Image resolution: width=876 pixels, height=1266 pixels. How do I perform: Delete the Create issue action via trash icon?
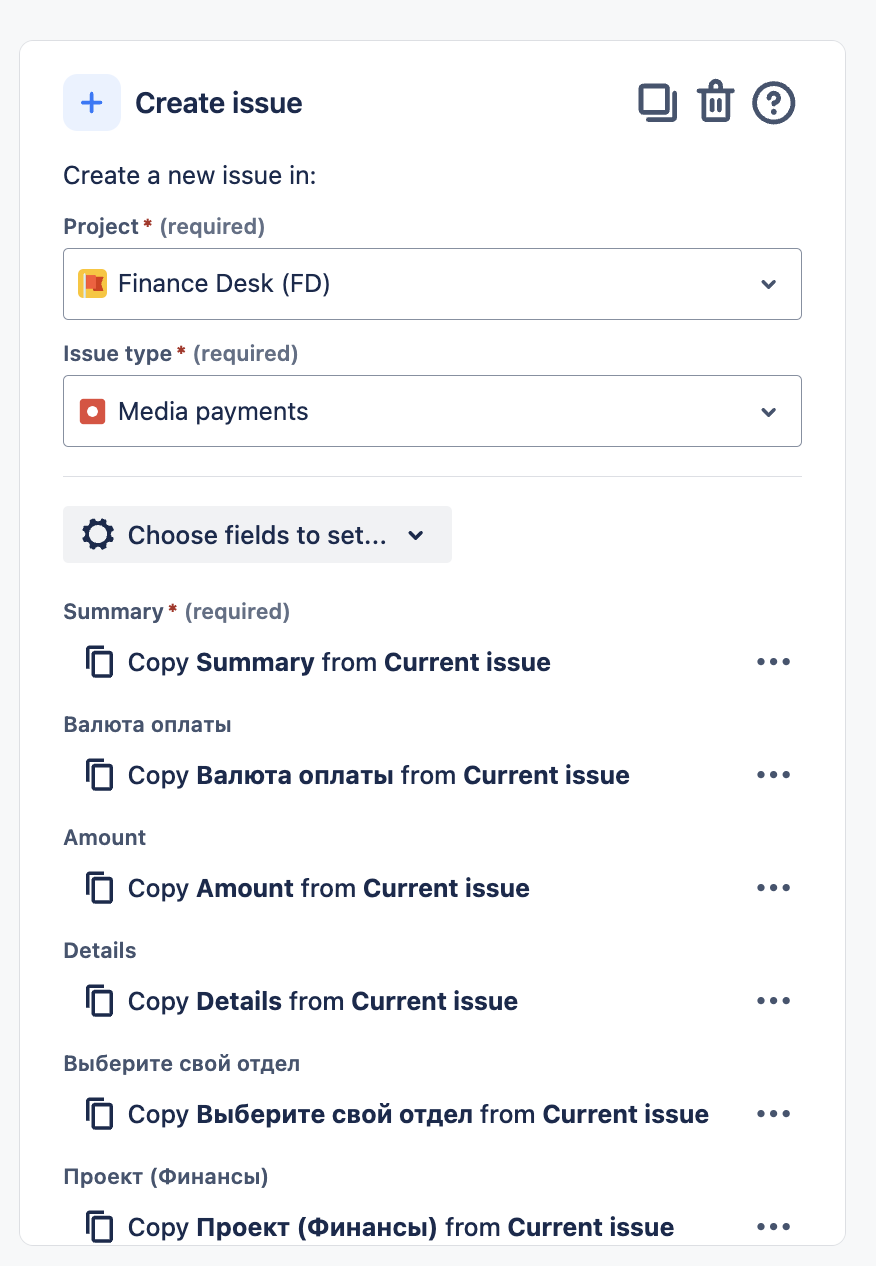point(715,103)
